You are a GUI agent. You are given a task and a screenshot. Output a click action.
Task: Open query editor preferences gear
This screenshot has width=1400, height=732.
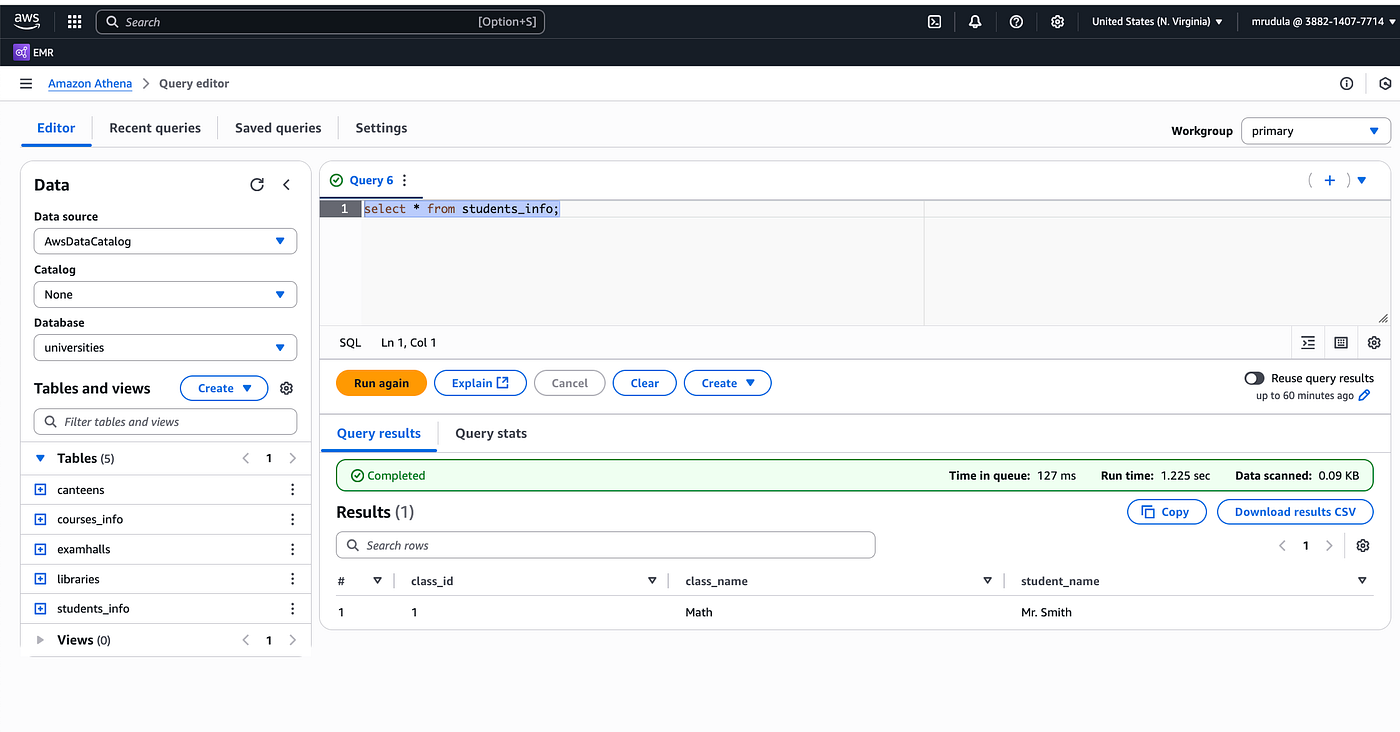(x=1374, y=343)
